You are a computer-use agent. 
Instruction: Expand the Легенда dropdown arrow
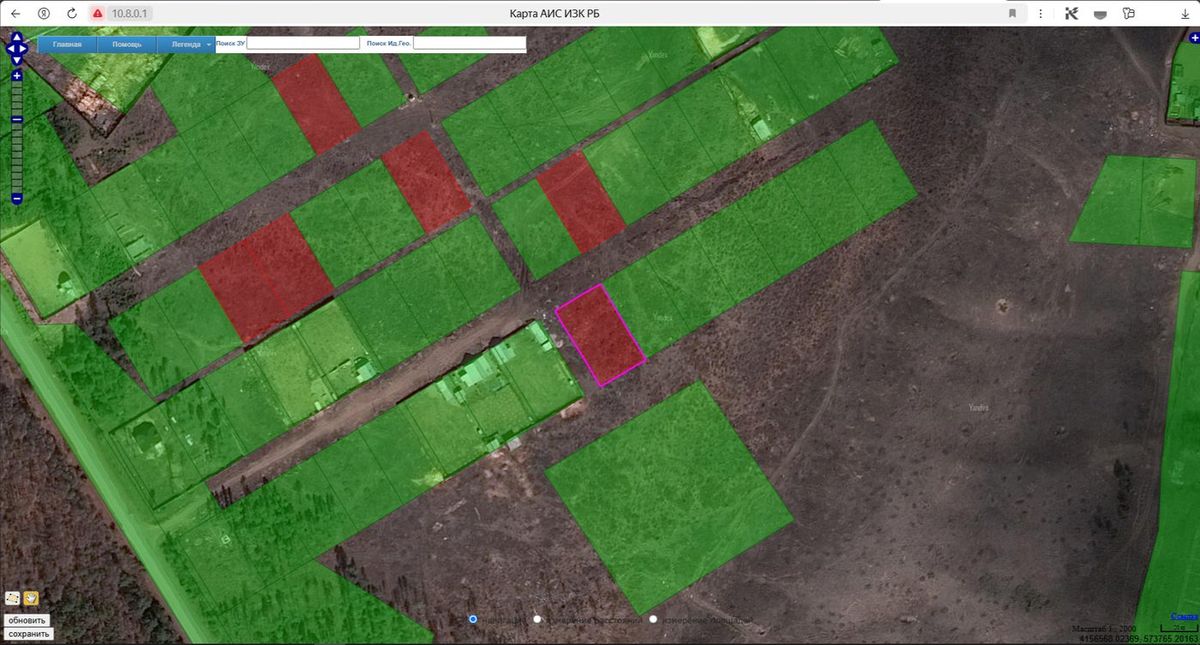point(209,45)
